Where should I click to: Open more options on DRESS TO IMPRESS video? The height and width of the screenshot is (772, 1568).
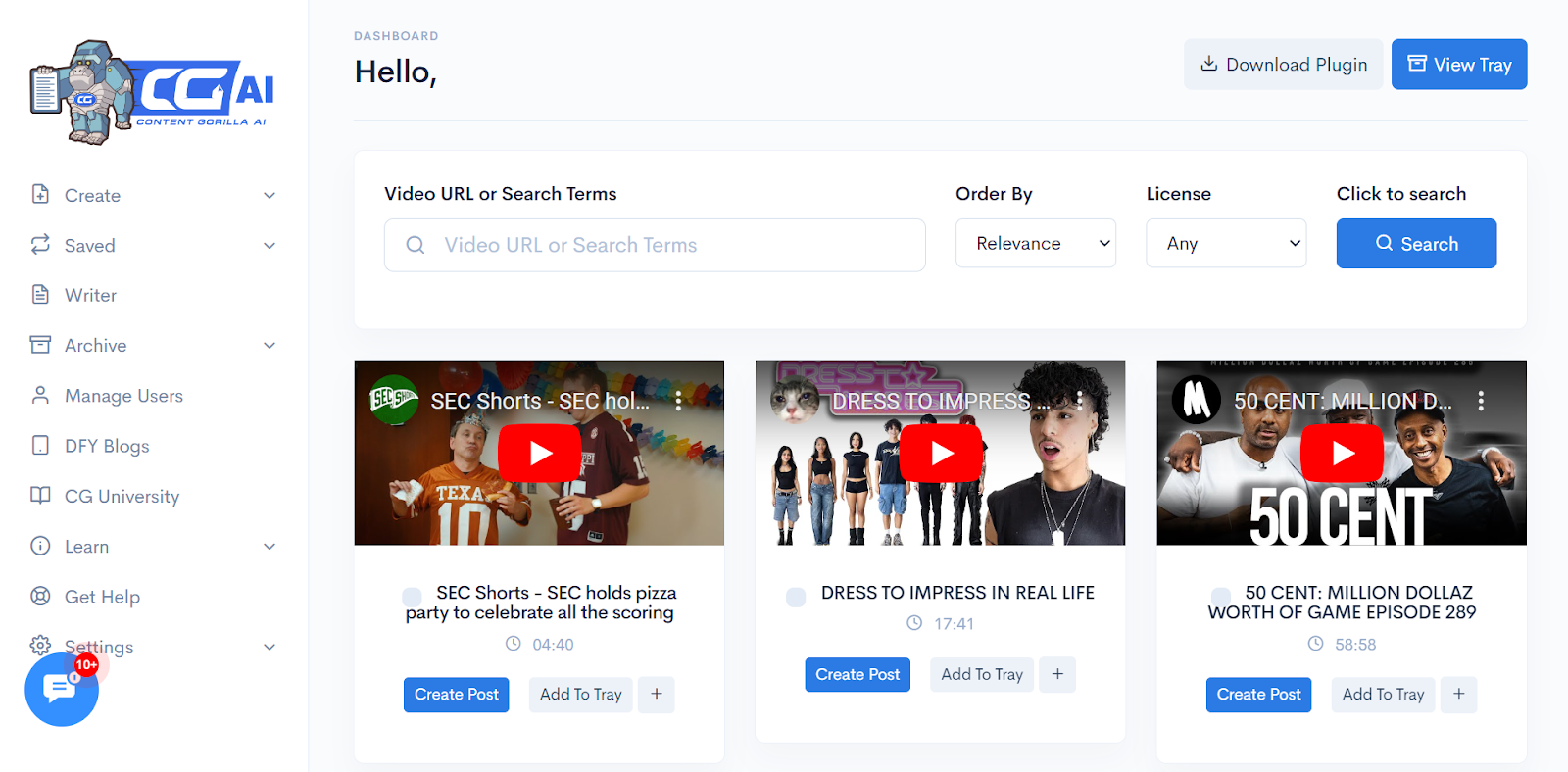tap(1079, 401)
